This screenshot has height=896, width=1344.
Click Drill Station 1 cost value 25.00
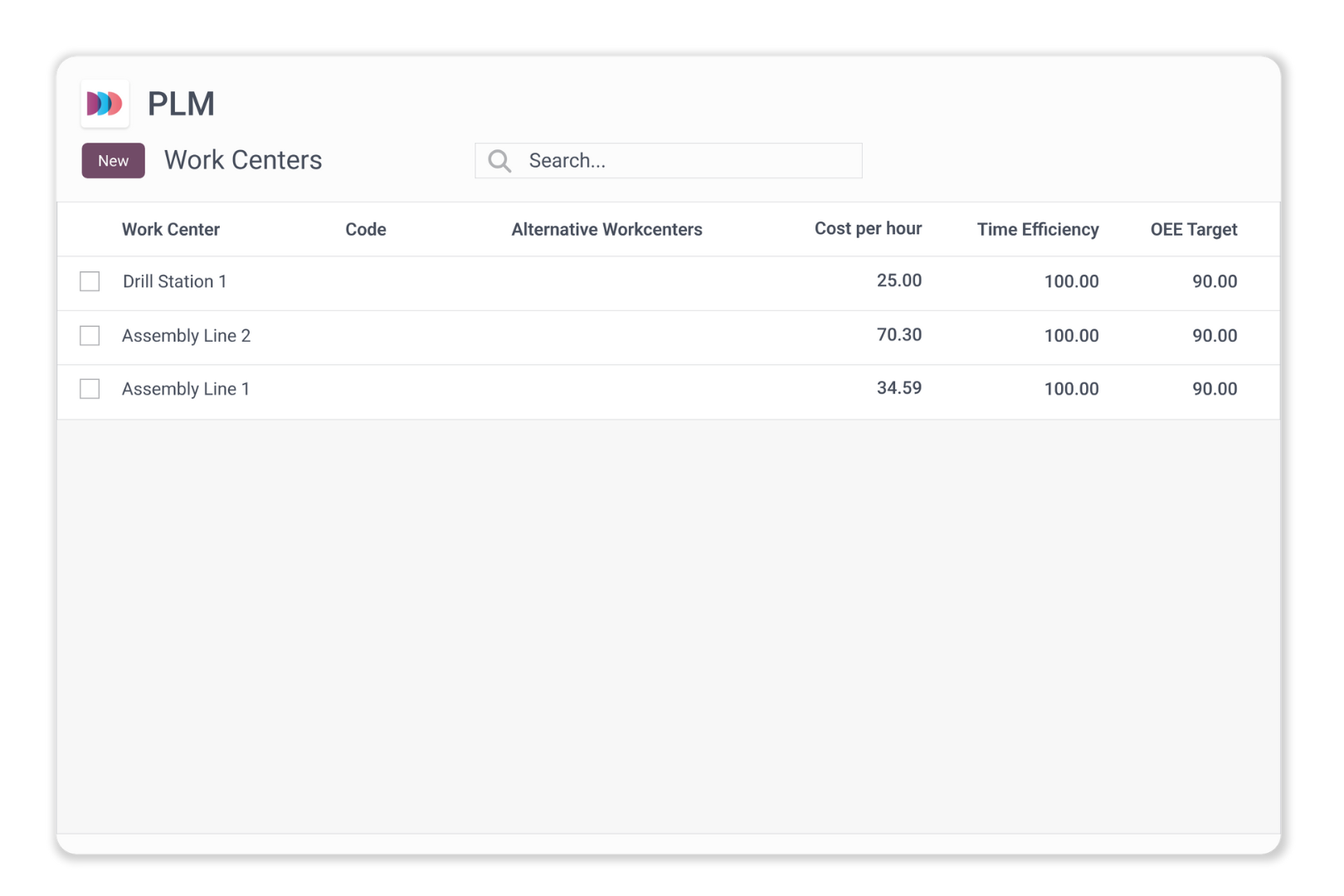coord(898,281)
